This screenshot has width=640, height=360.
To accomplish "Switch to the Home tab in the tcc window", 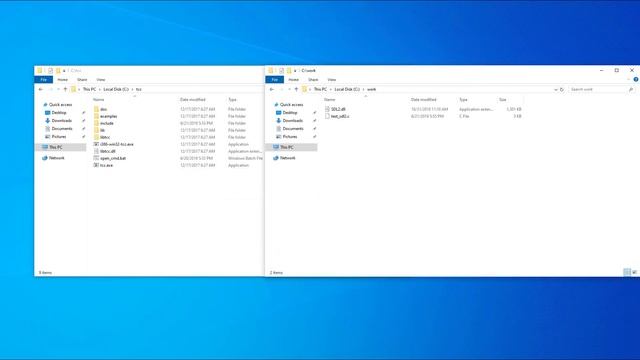I will pos(62,80).
